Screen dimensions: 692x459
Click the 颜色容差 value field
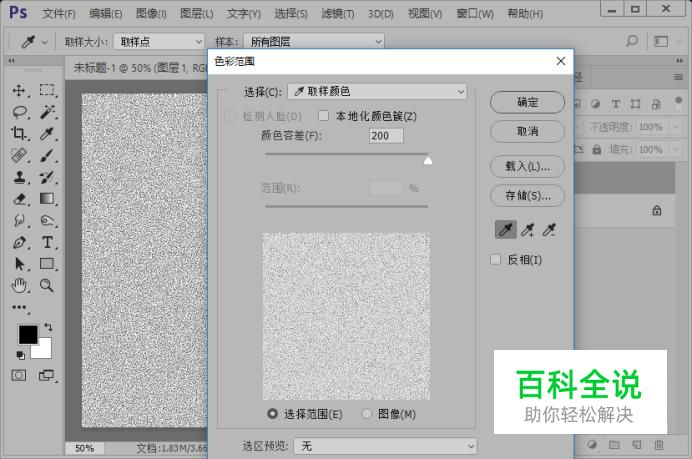click(386, 135)
